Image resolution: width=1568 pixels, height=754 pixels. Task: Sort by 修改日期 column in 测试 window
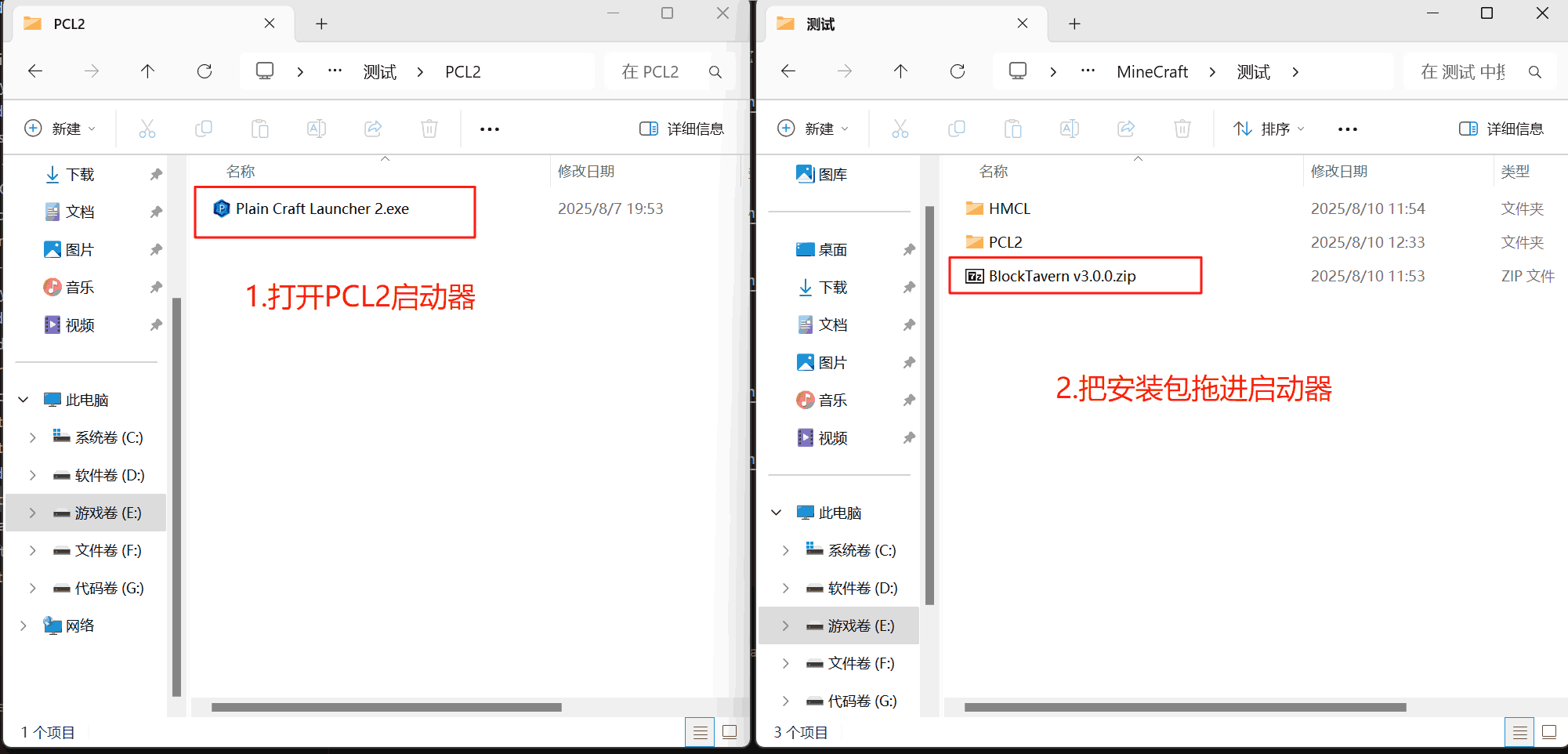tap(1339, 172)
